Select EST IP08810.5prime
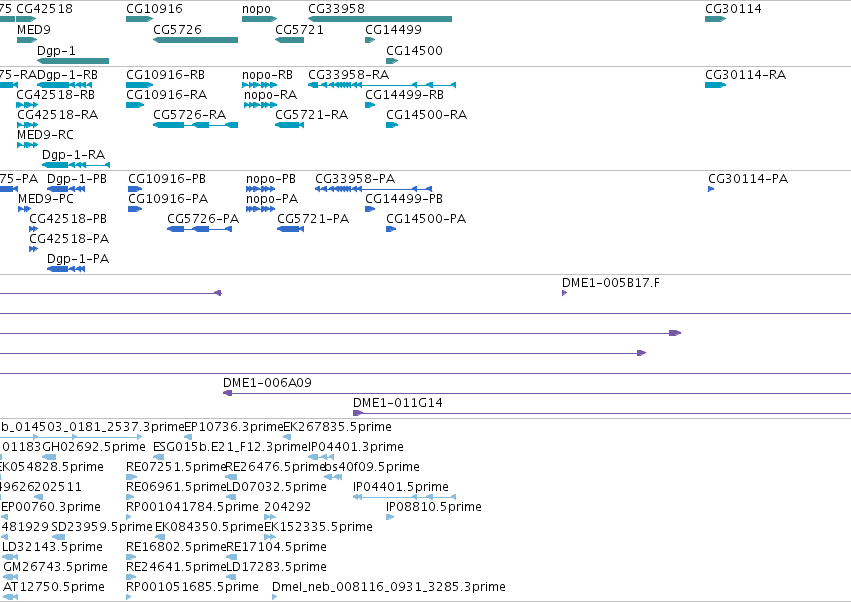 coord(390,517)
